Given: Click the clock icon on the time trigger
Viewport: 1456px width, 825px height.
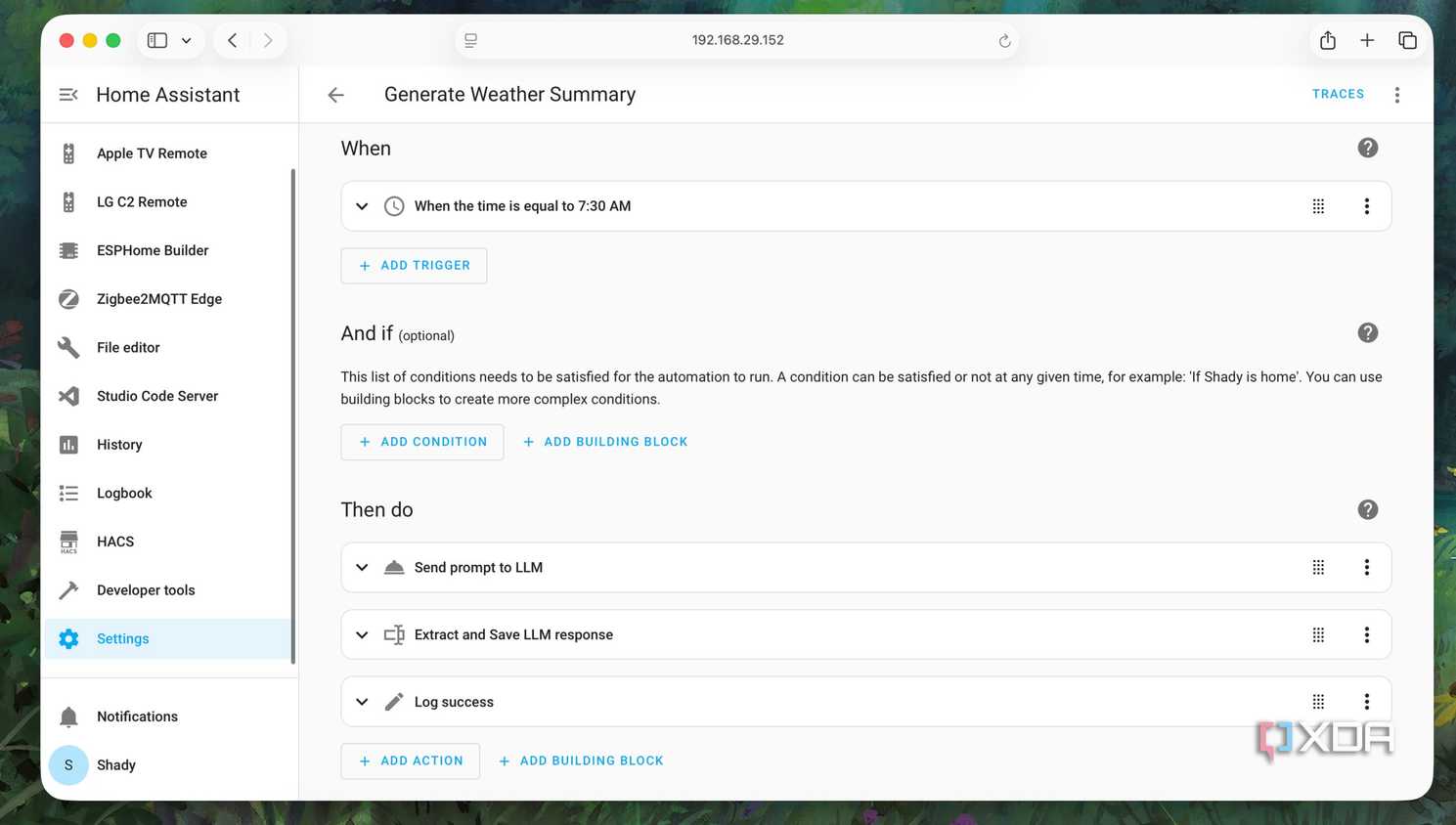Looking at the screenshot, I should click(x=394, y=206).
